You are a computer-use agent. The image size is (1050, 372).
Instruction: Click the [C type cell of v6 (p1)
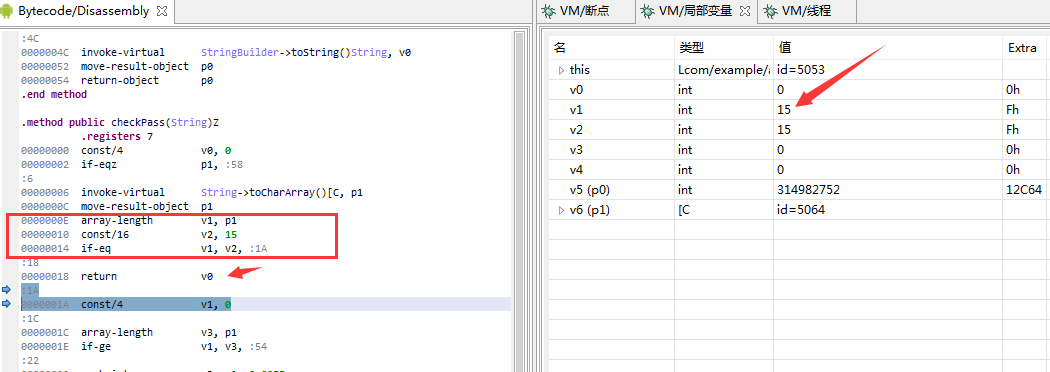(684, 210)
